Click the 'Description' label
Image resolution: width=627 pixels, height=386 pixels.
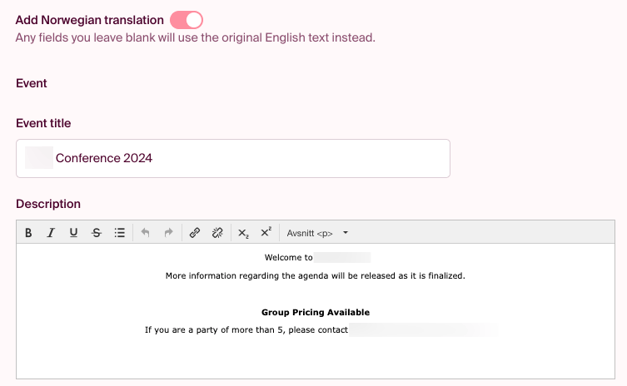click(48, 204)
